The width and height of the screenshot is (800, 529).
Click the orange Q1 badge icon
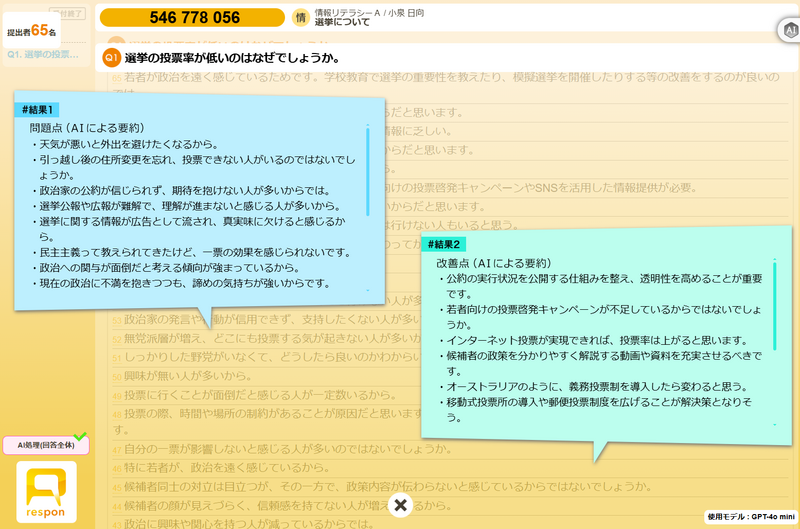point(112,58)
